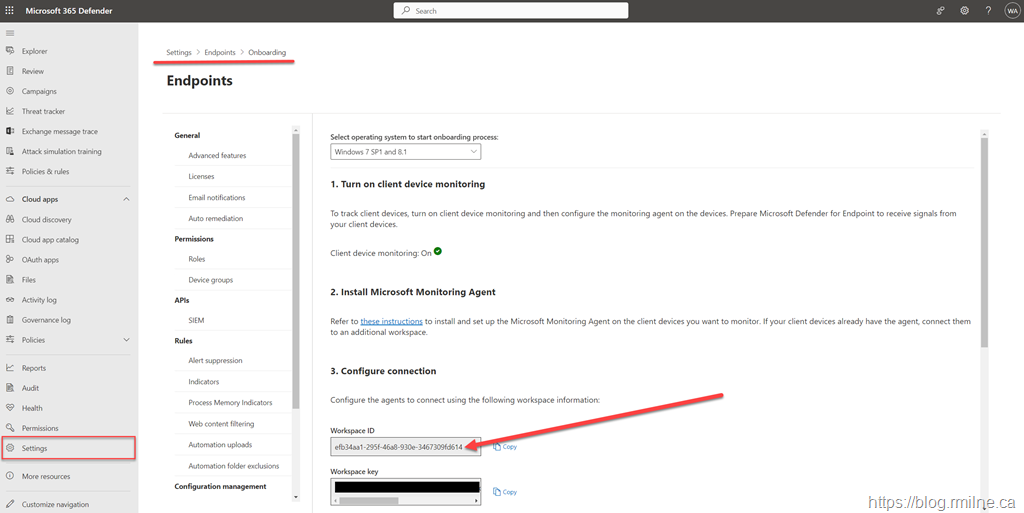
Task: Open Exchange message trace
Action: point(60,131)
